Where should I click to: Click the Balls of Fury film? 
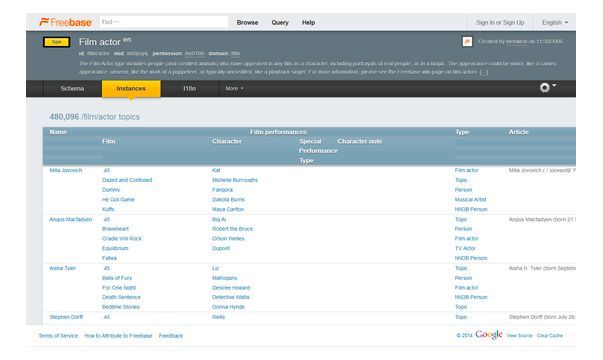[x=117, y=278]
